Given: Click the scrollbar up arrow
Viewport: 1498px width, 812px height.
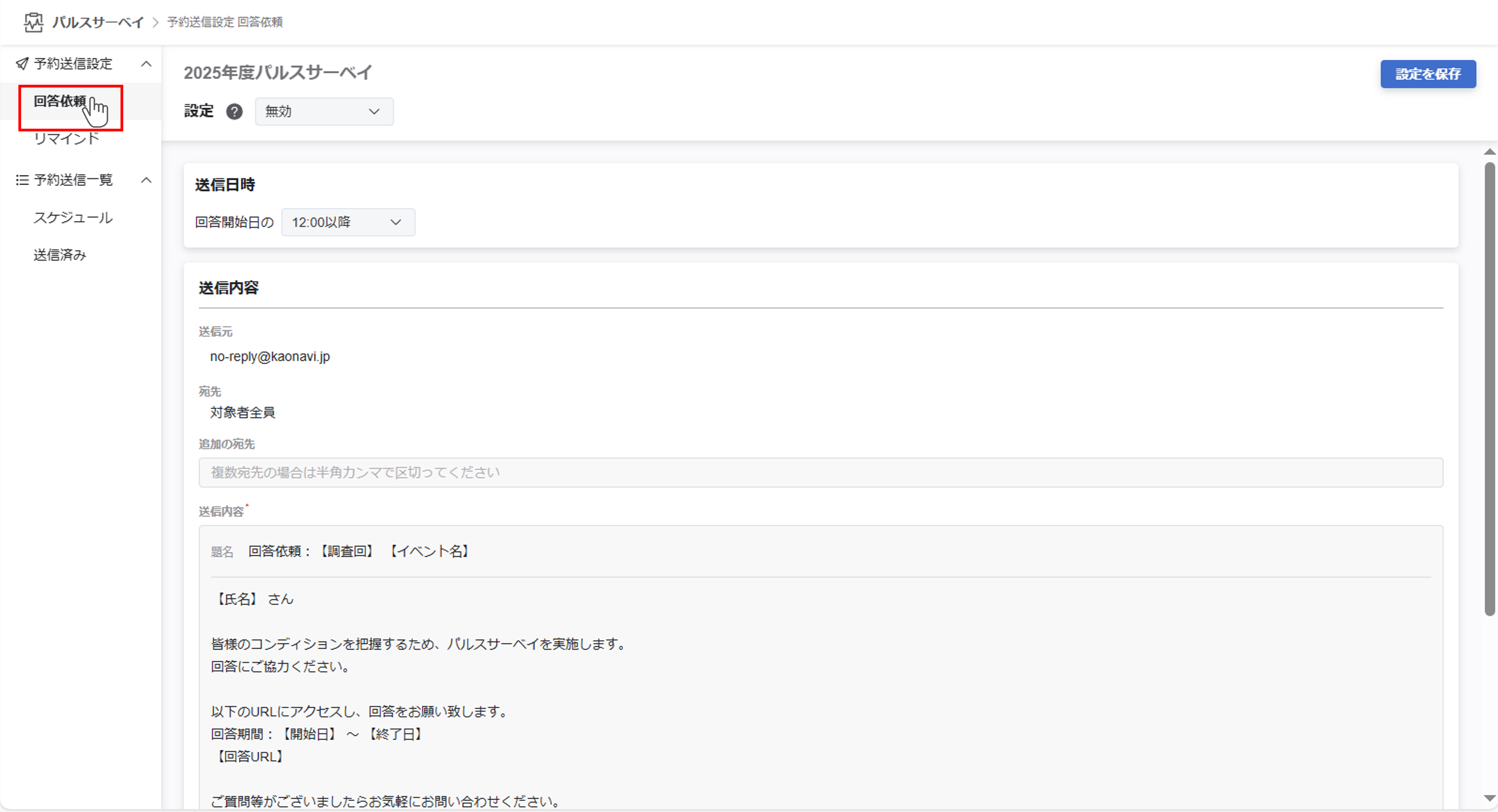Looking at the screenshot, I should 1489,151.
